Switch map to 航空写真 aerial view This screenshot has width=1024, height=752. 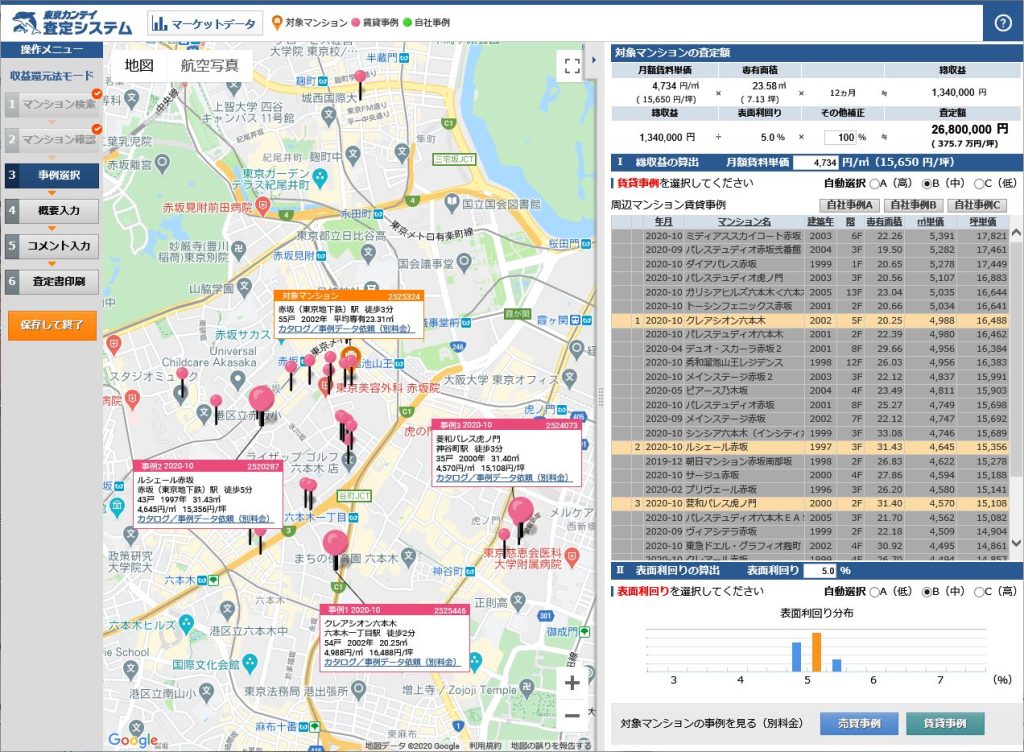[209, 66]
